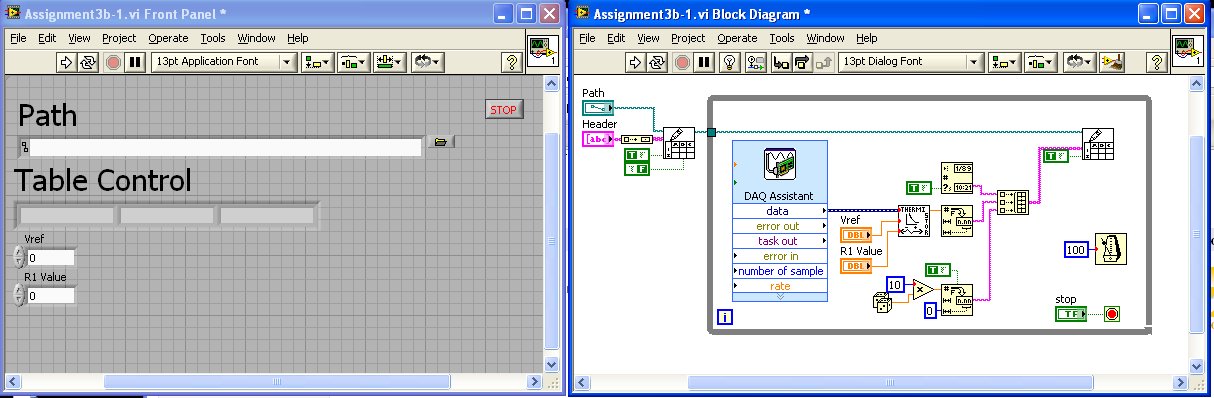Click Pause button in Front Panel toolbar
Viewport: 1214px width, 398px height.
135,62
